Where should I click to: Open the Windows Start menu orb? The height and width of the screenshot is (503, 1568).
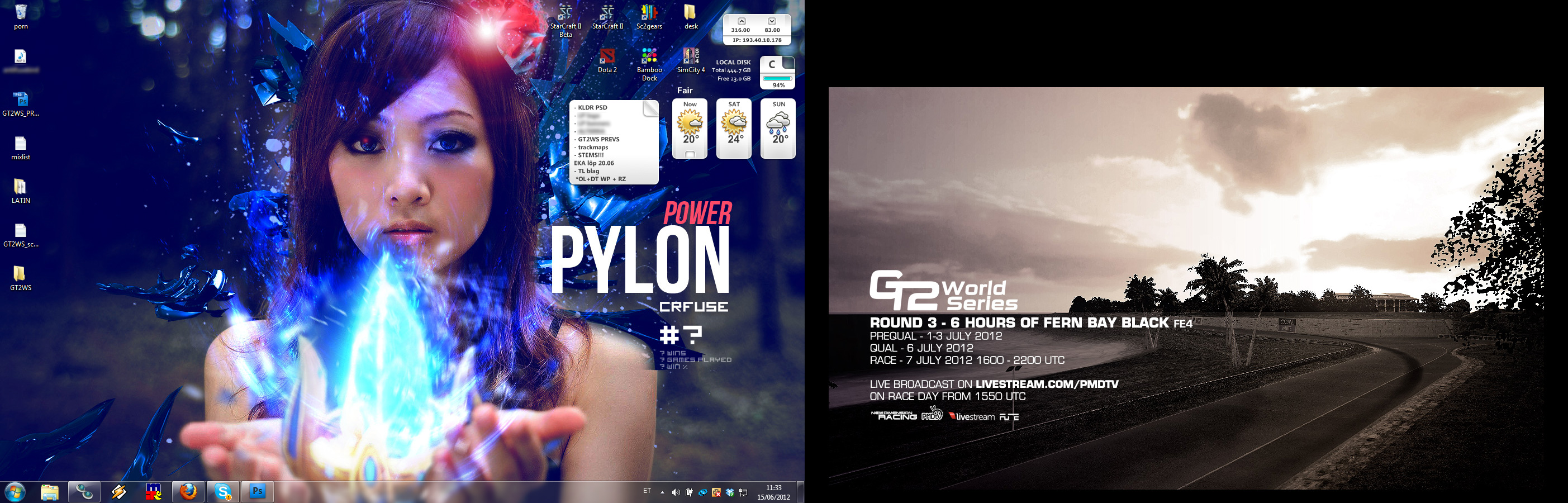click(x=15, y=491)
